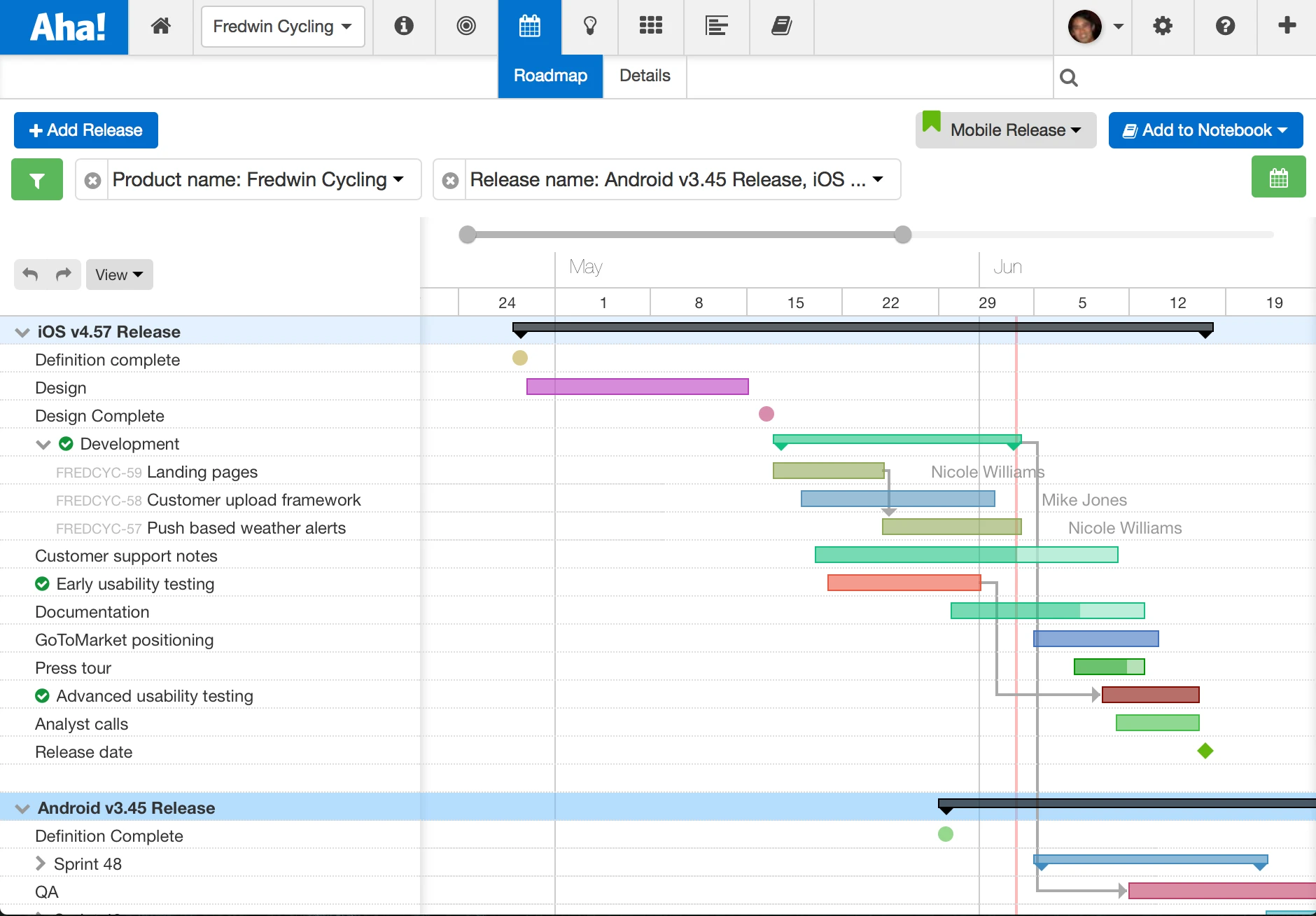1316x916 pixels.
Task: Open the Mobile Release dropdown
Action: pos(1006,130)
